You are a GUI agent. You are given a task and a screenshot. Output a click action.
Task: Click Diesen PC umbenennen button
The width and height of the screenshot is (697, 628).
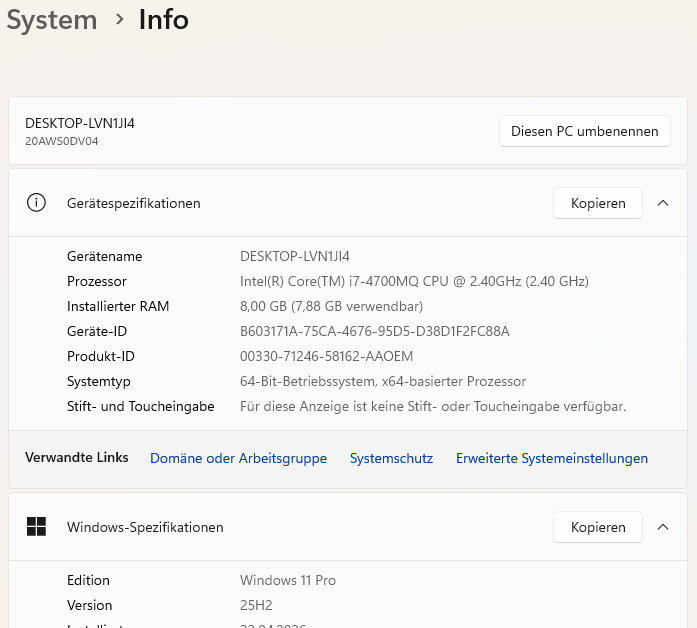pos(585,131)
